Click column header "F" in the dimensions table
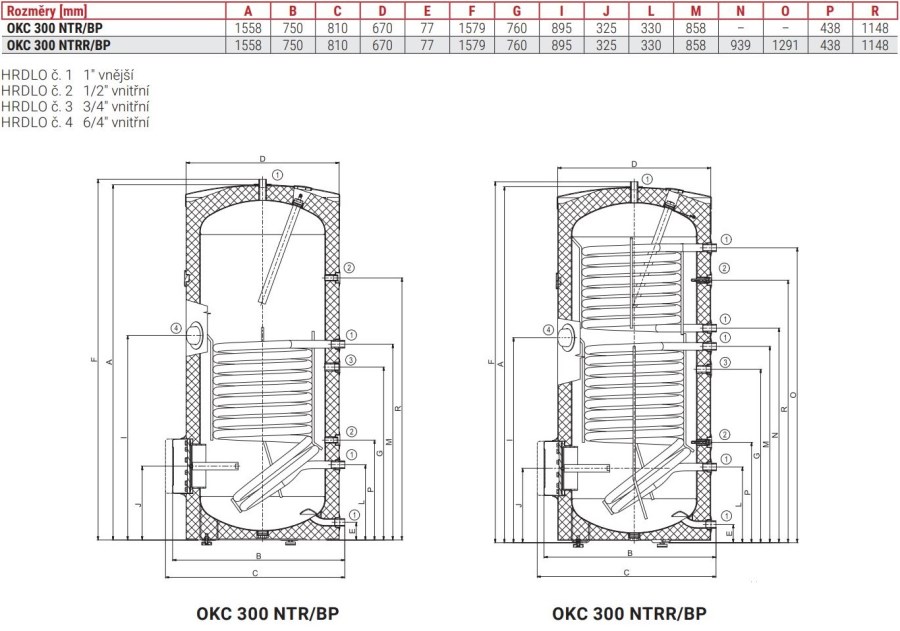900x631 pixels. [472, 11]
